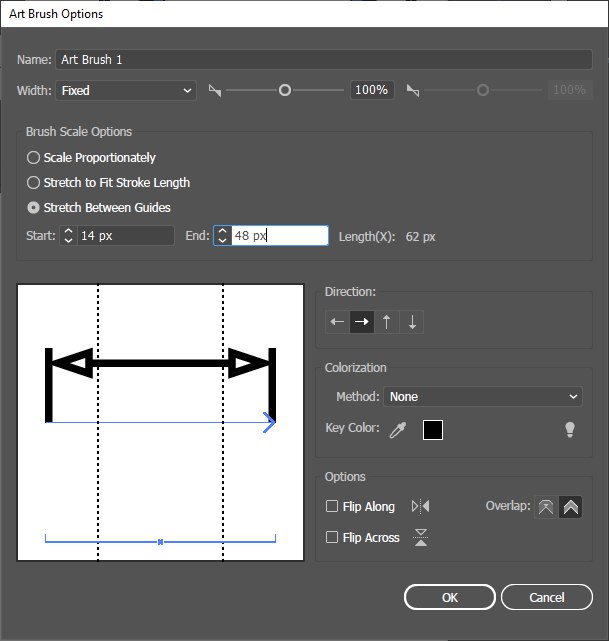
Task: Click the minimum width slider handle
Action: (285, 90)
